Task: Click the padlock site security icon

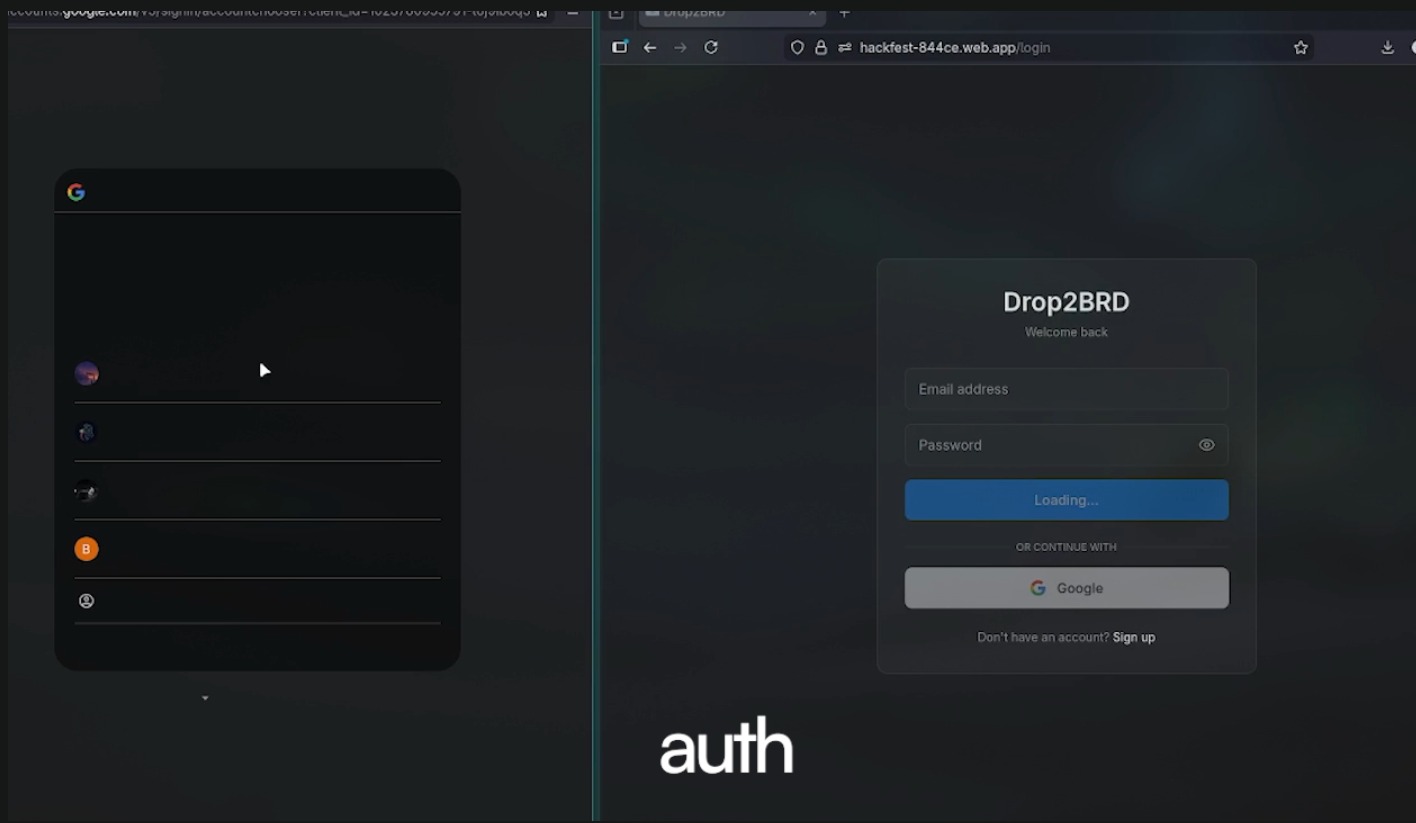Action: (821, 47)
